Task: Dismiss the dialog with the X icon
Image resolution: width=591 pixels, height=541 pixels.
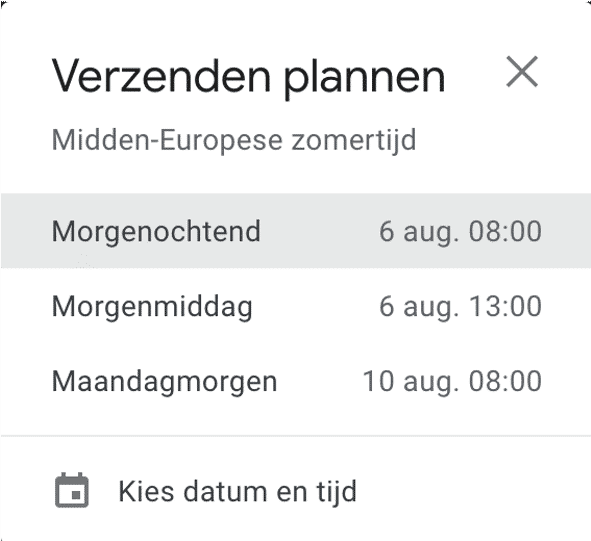Action: pyautogui.click(x=522, y=72)
